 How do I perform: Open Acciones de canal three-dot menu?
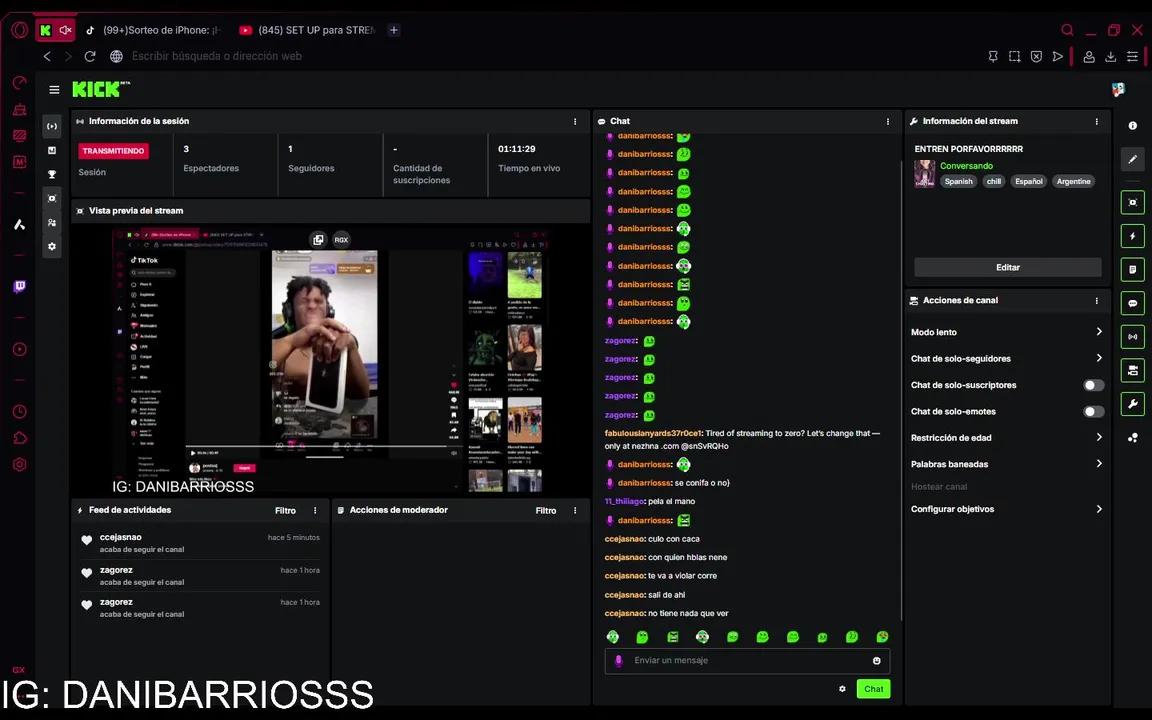tap(1097, 301)
